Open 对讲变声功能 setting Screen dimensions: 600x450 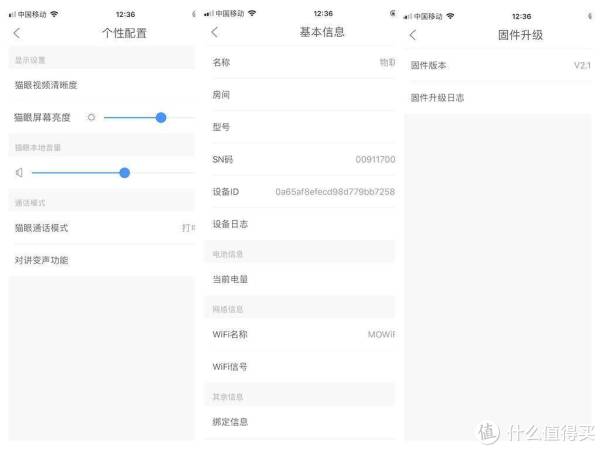coord(100,260)
